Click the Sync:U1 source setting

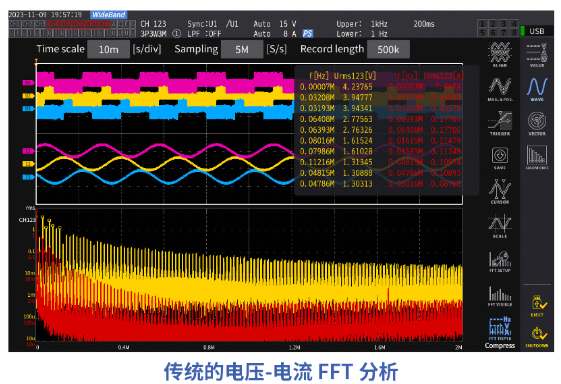click(x=202, y=24)
